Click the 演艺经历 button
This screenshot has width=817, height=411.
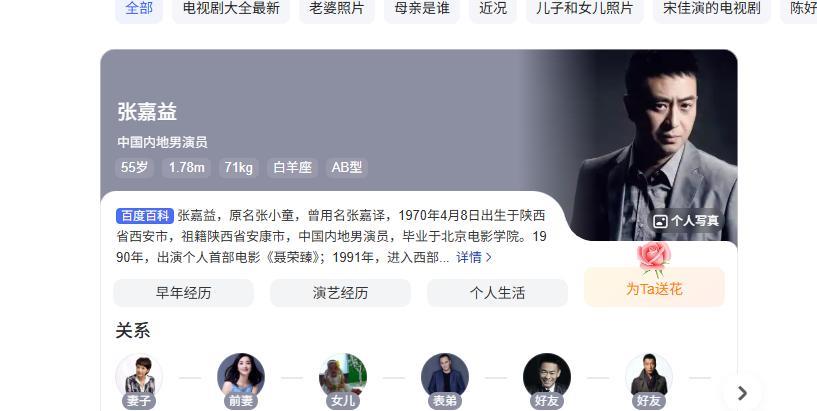[x=340, y=293]
